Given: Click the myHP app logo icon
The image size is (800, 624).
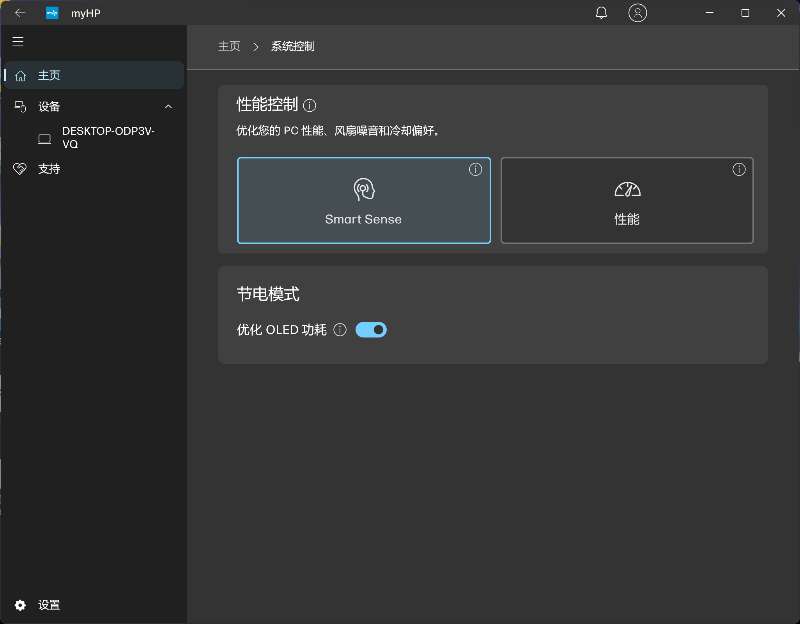Looking at the screenshot, I should (x=52, y=13).
